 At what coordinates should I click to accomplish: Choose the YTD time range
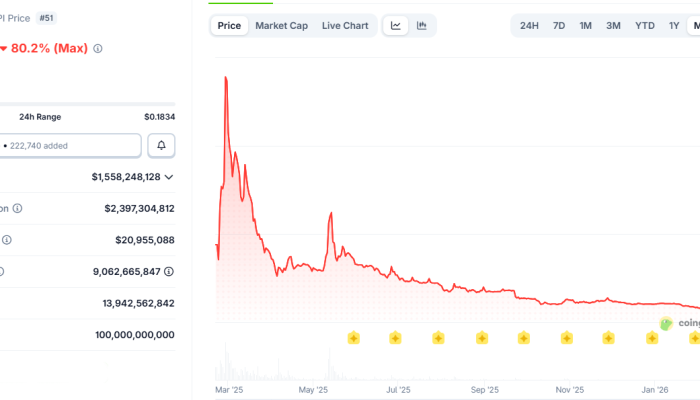(x=645, y=25)
